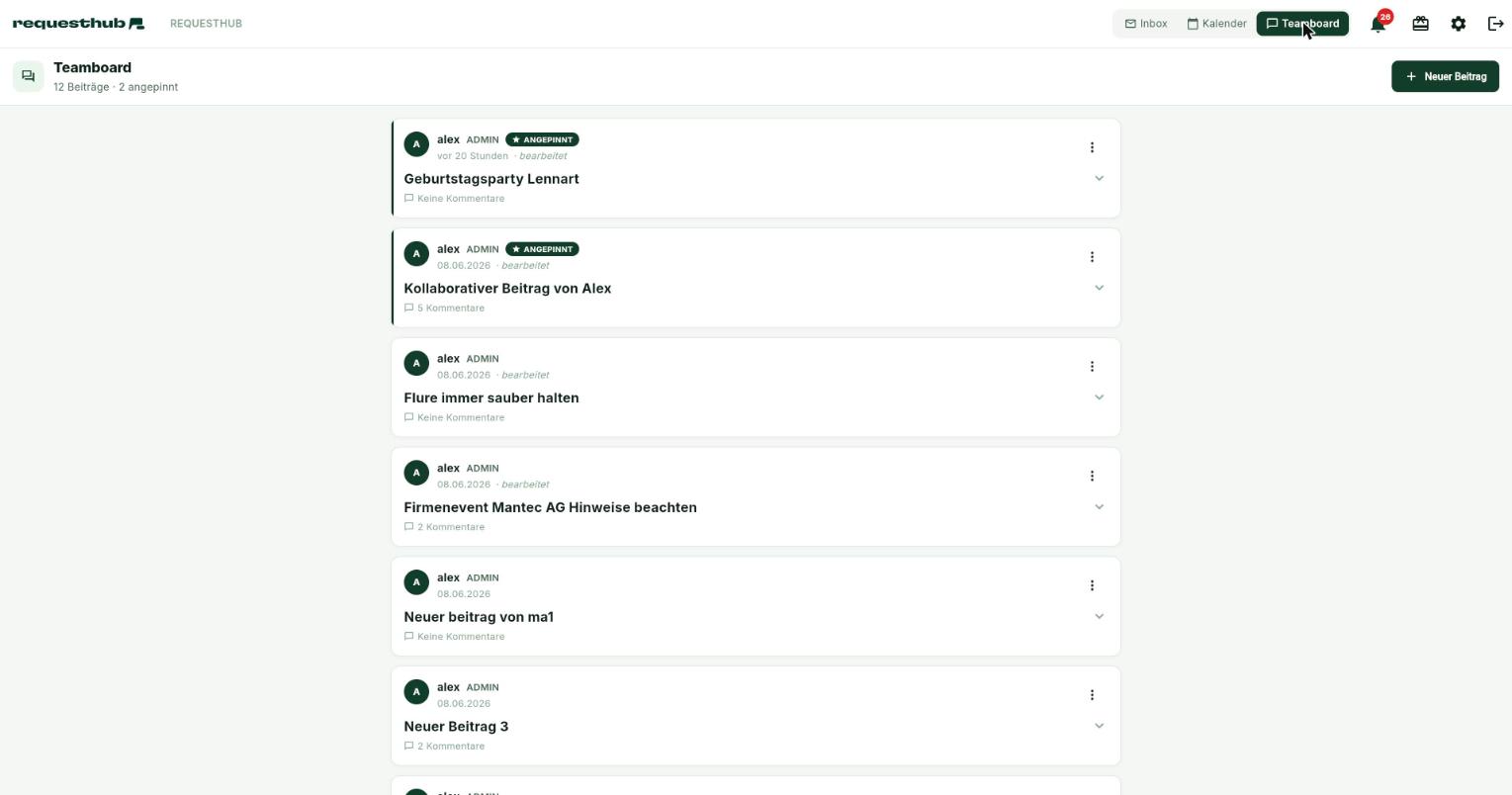Click title Neuer Beitrag 3

point(456,727)
